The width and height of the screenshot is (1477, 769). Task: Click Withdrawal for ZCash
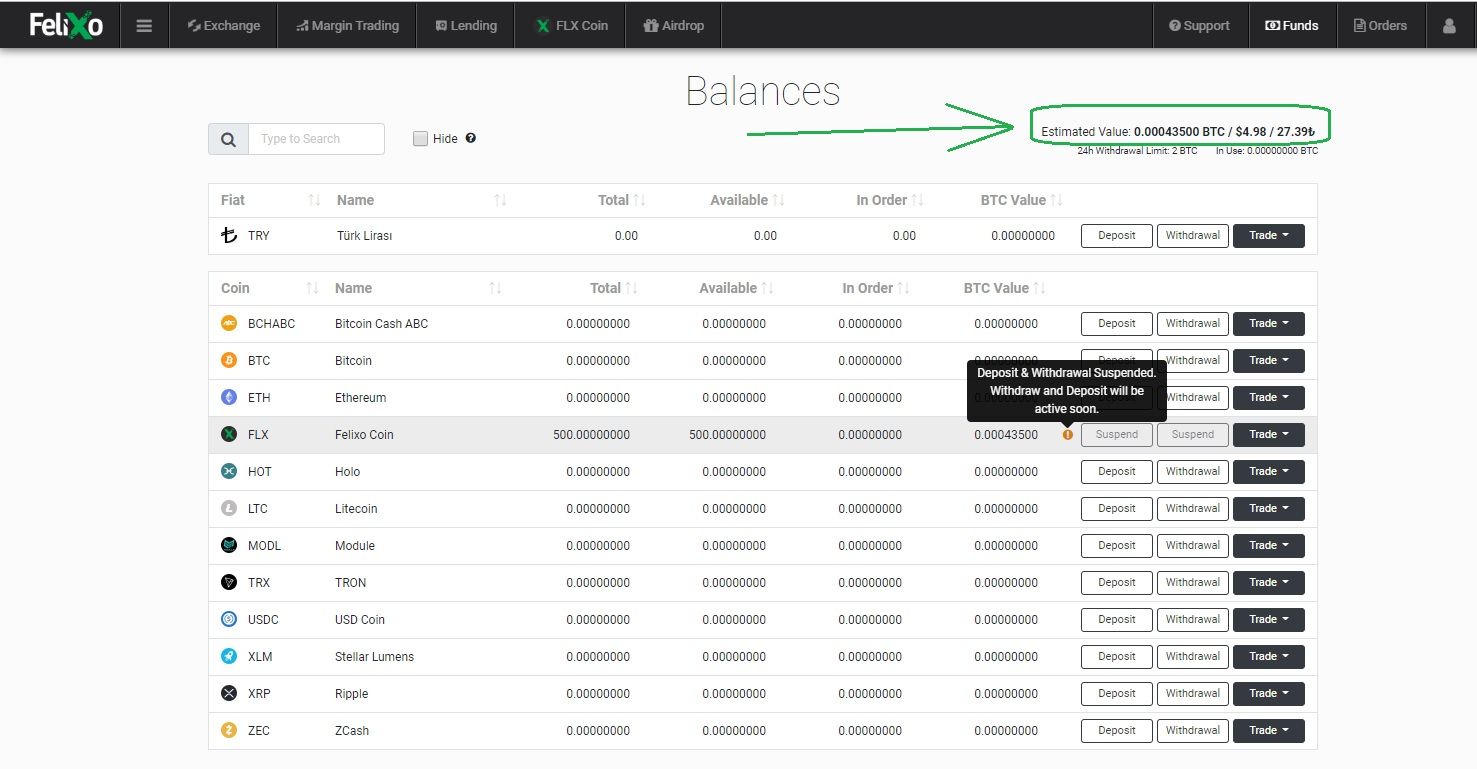click(1193, 731)
